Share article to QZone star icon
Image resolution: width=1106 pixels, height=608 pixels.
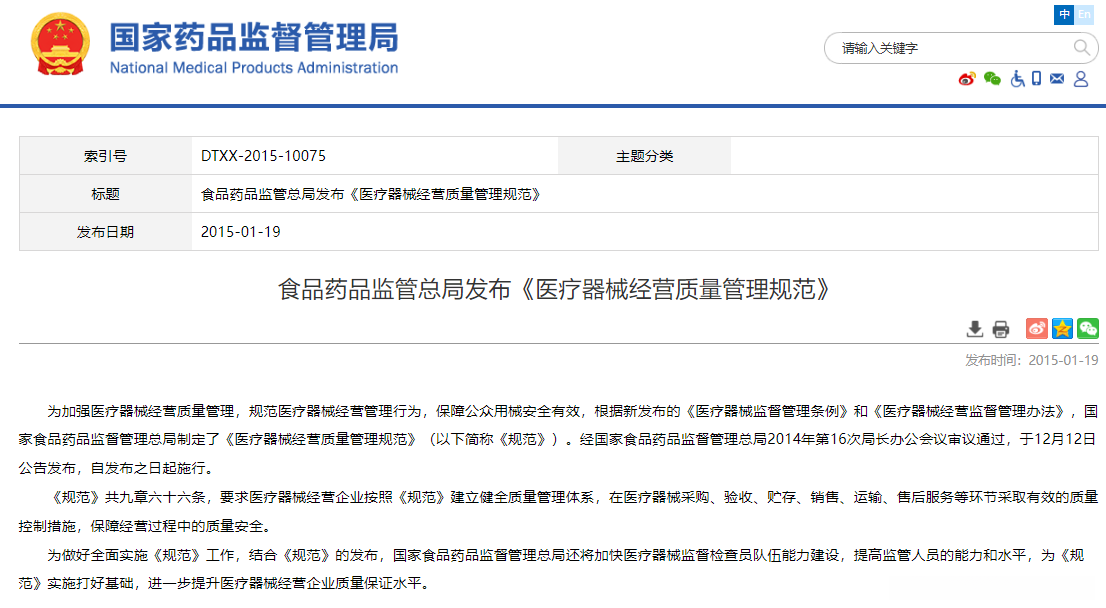point(1062,328)
